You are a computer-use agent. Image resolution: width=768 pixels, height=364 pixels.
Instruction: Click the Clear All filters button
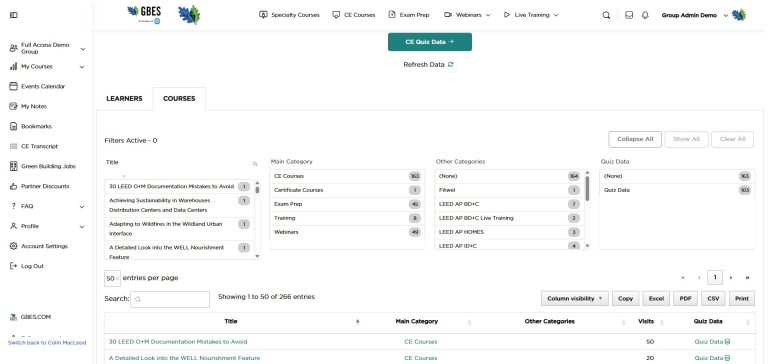tap(732, 139)
